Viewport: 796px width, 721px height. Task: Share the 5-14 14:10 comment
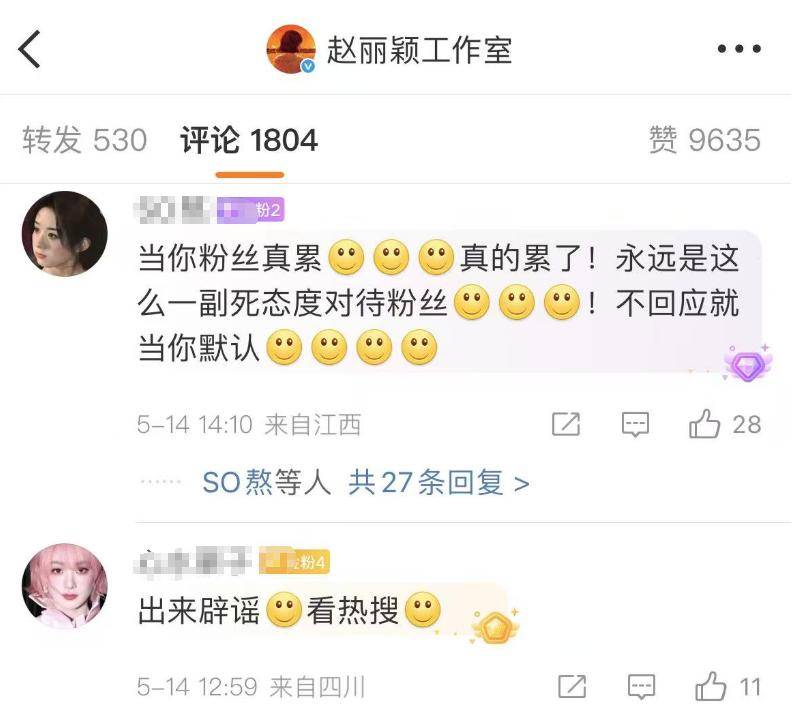(566, 424)
